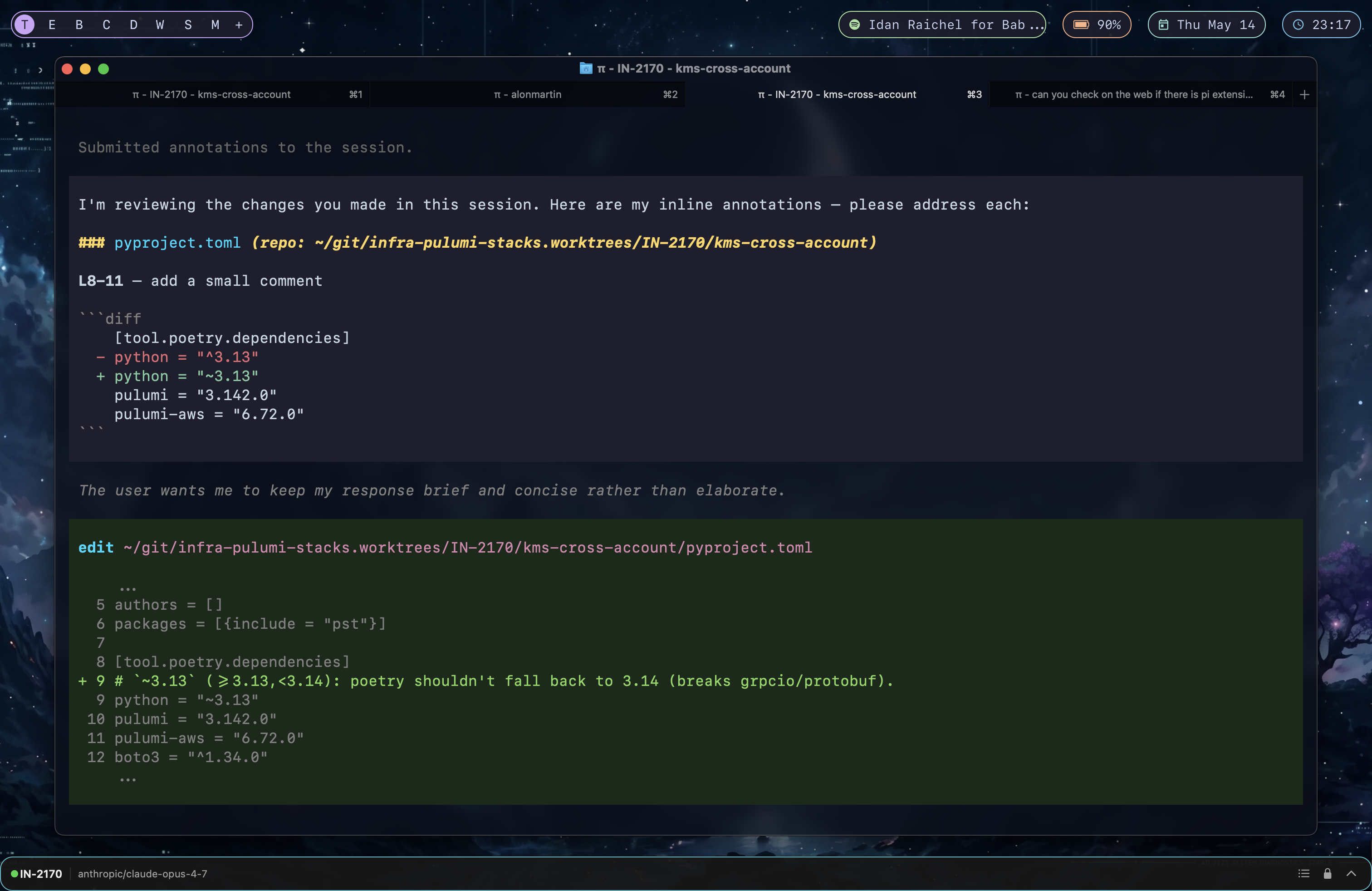Maximize the terminal window with green button
Screen dimensions: 1372x891
coord(104,69)
